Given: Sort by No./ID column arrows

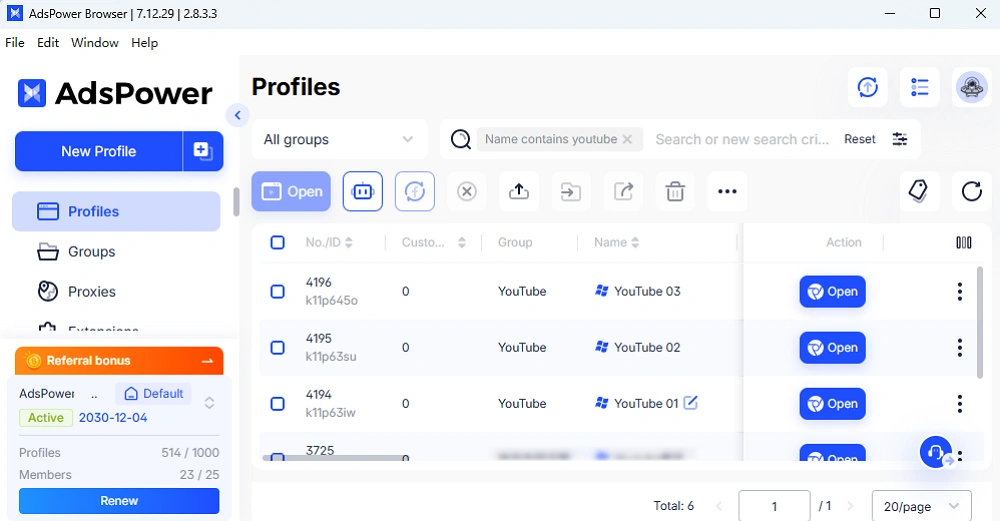Looking at the screenshot, I should tap(348, 242).
